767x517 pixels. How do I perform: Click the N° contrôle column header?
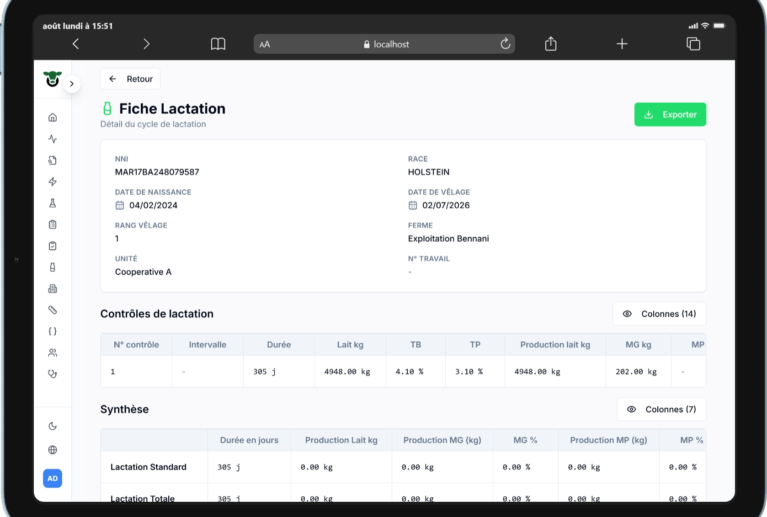136,345
